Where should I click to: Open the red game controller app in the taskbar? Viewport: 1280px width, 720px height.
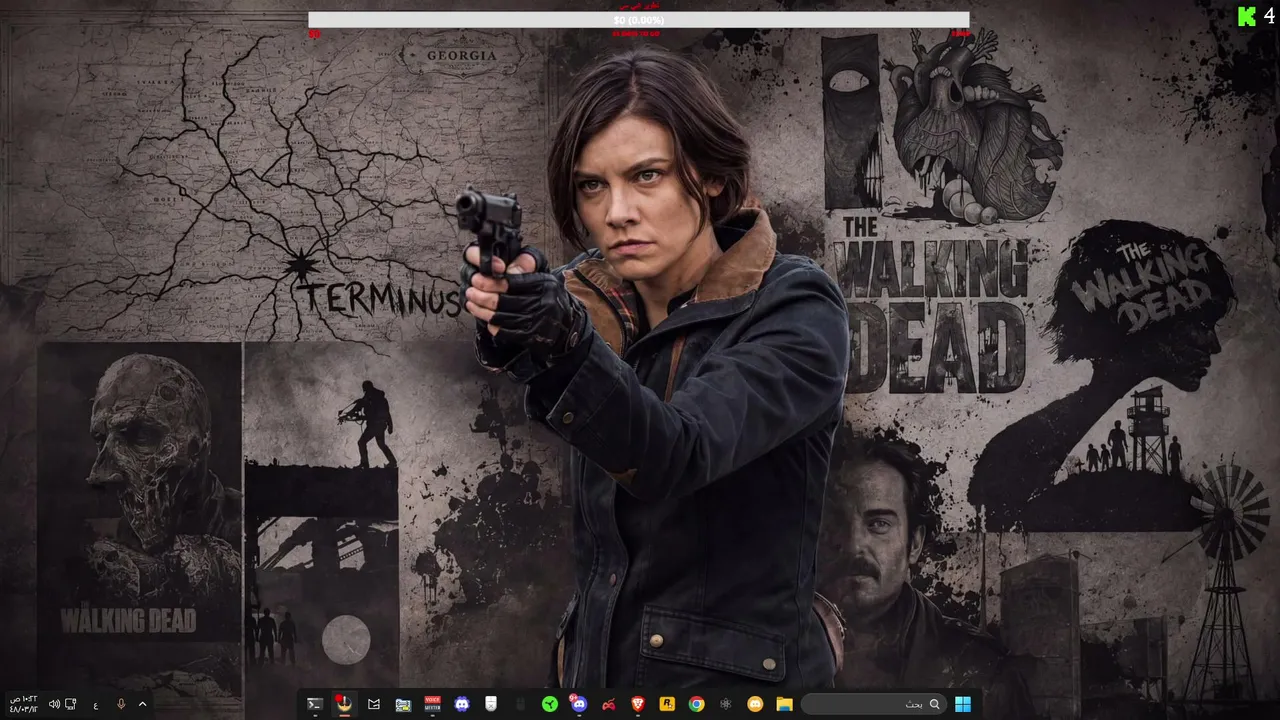coord(608,704)
